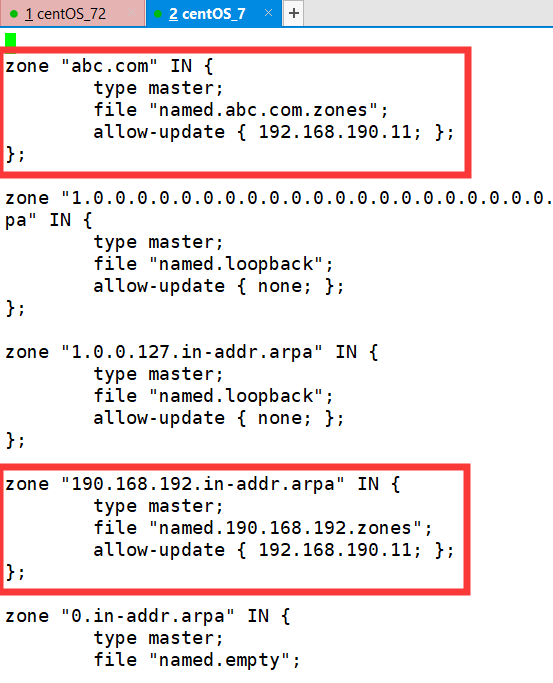This screenshot has height=683, width=553.
Task: Click the long 1.0.0.0.0.0 IPv6 zone line
Action: click(279, 198)
